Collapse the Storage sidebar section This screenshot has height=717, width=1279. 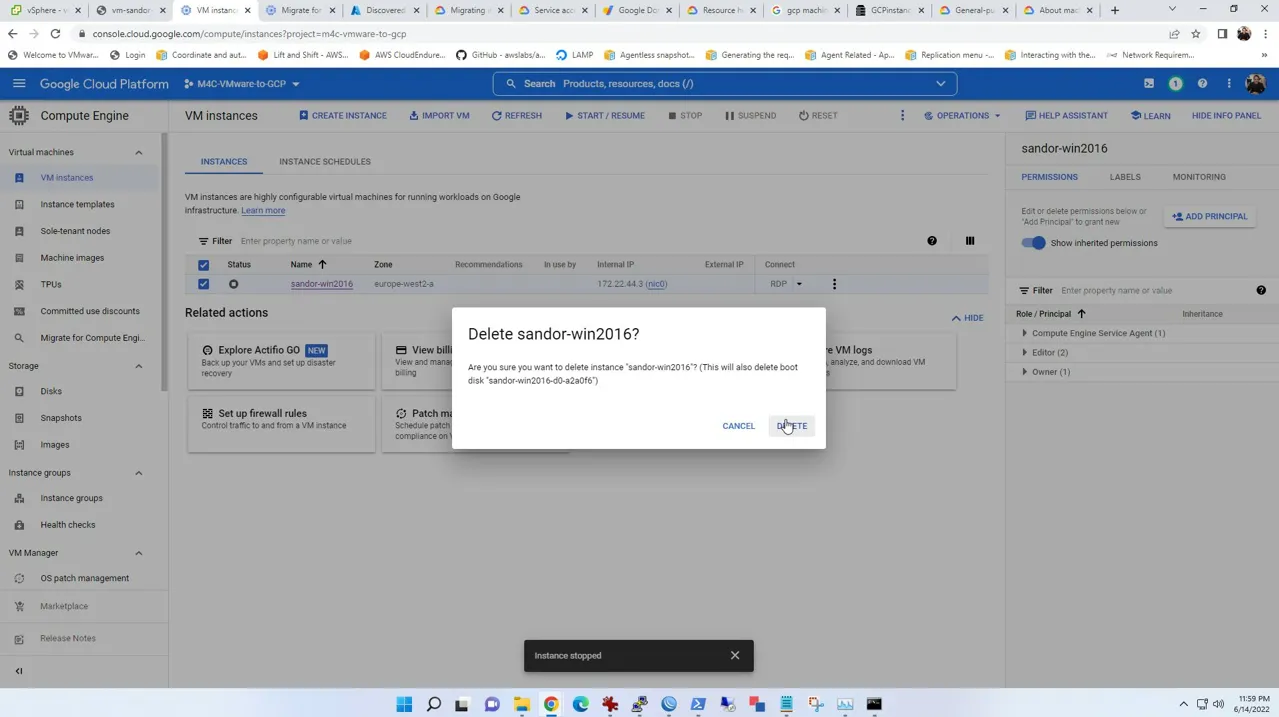(x=139, y=366)
